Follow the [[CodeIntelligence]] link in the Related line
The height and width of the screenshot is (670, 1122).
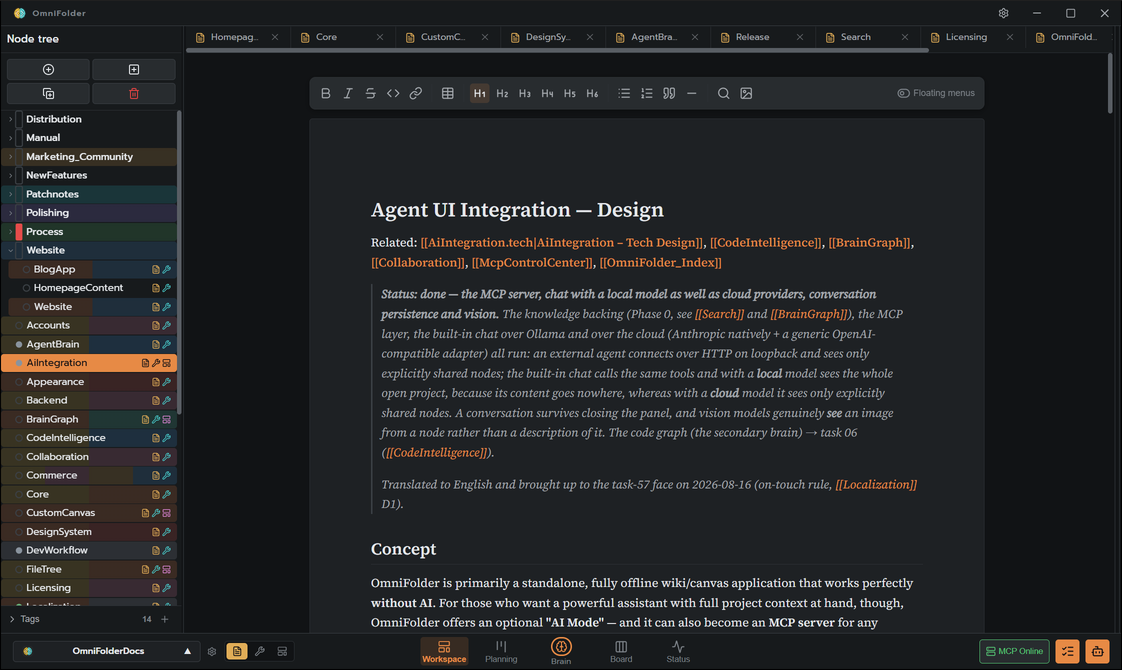click(x=766, y=243)
